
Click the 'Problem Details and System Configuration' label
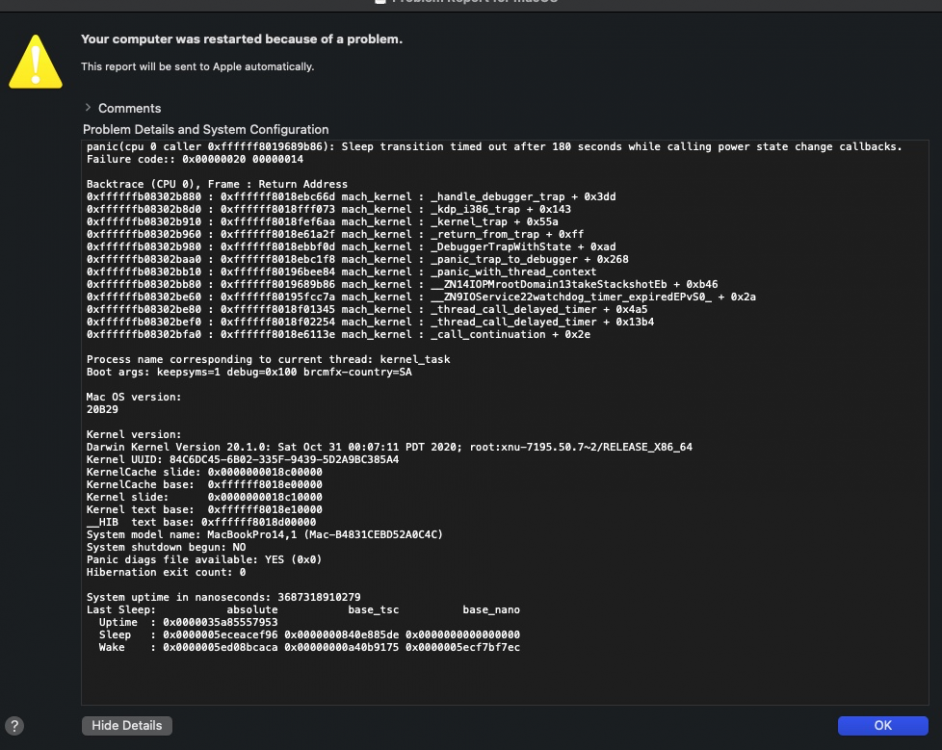(x=205, y=129)
